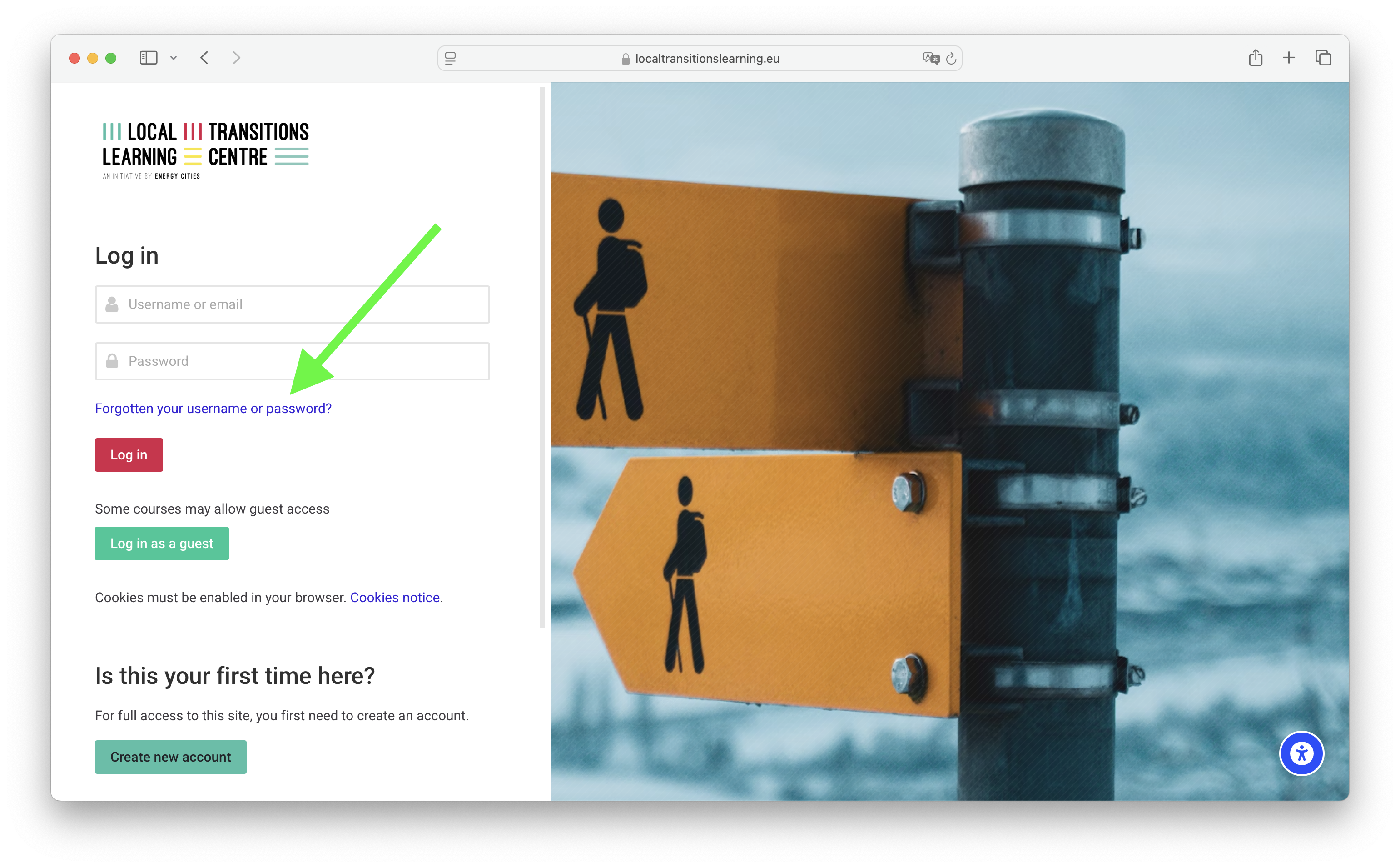Click the Log in as a guest button

click(162, 543)
